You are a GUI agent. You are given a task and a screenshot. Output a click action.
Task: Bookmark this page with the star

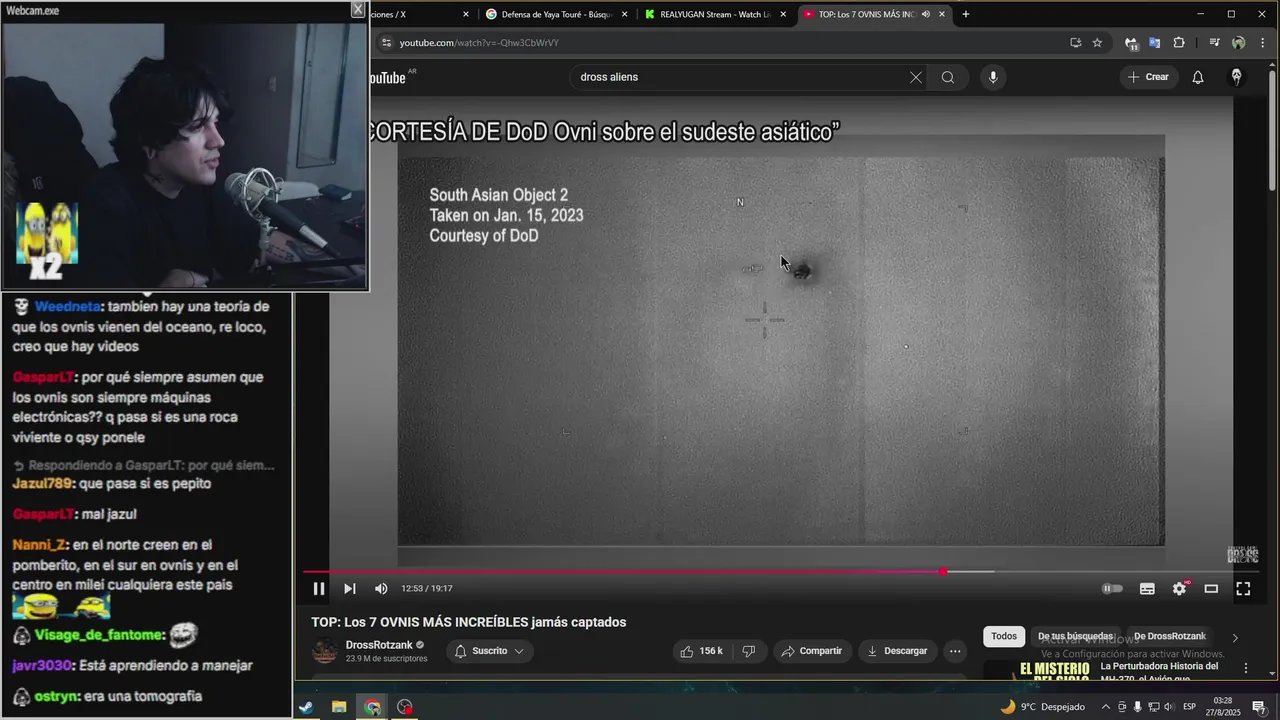[1097, 43]
